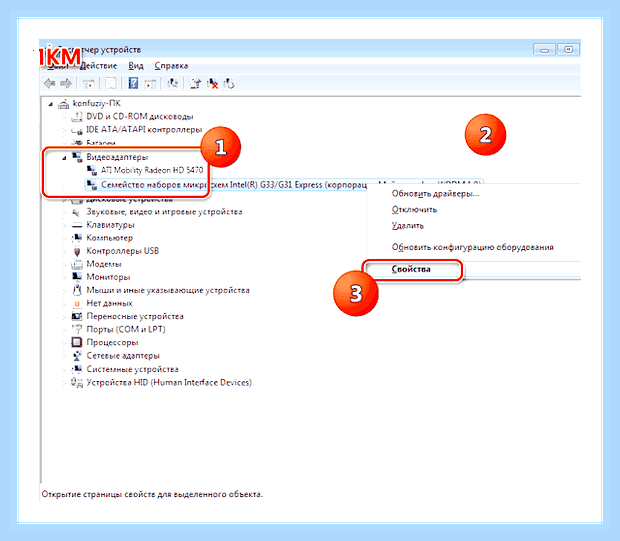Click the Disable device toolbar icon

click(x=229, y=83)
